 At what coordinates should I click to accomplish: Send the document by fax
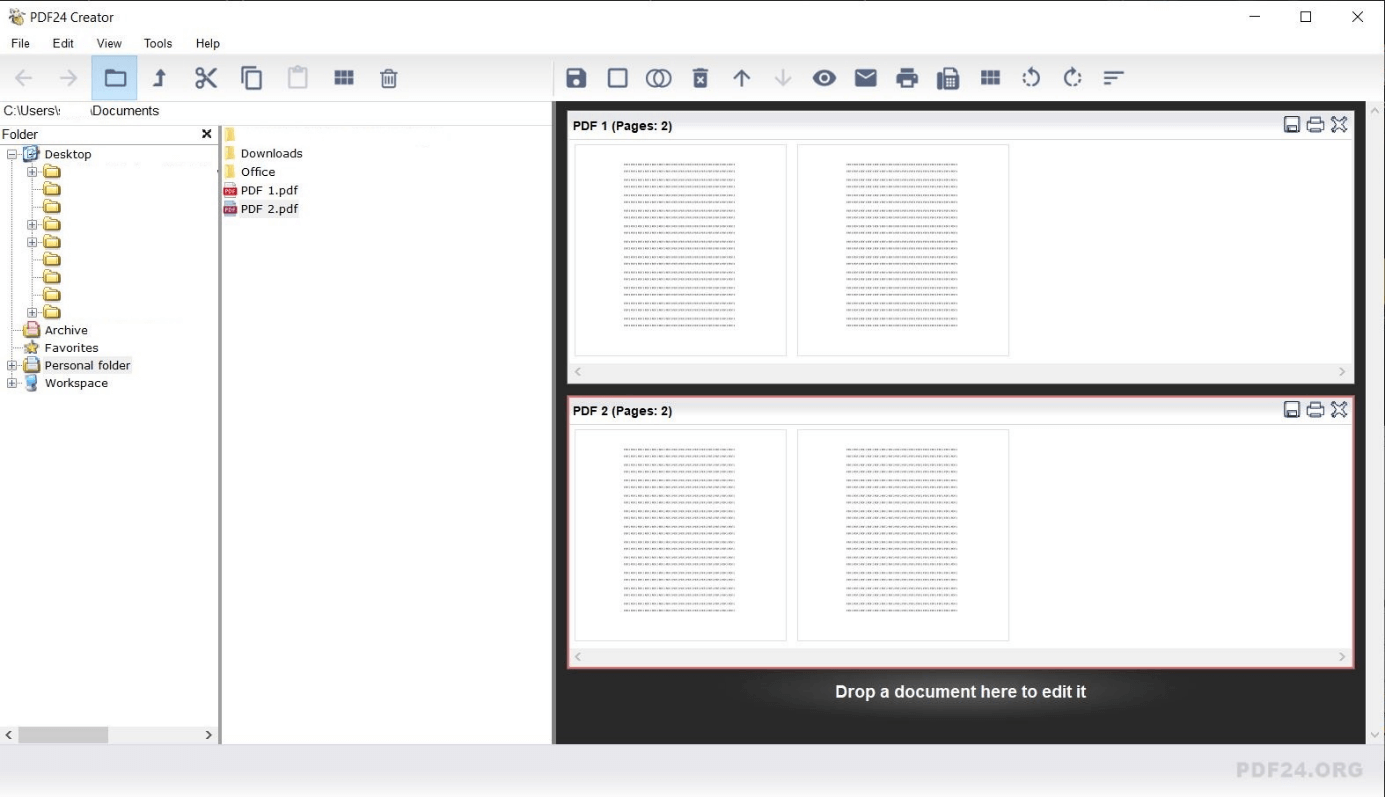coord(948,78)
